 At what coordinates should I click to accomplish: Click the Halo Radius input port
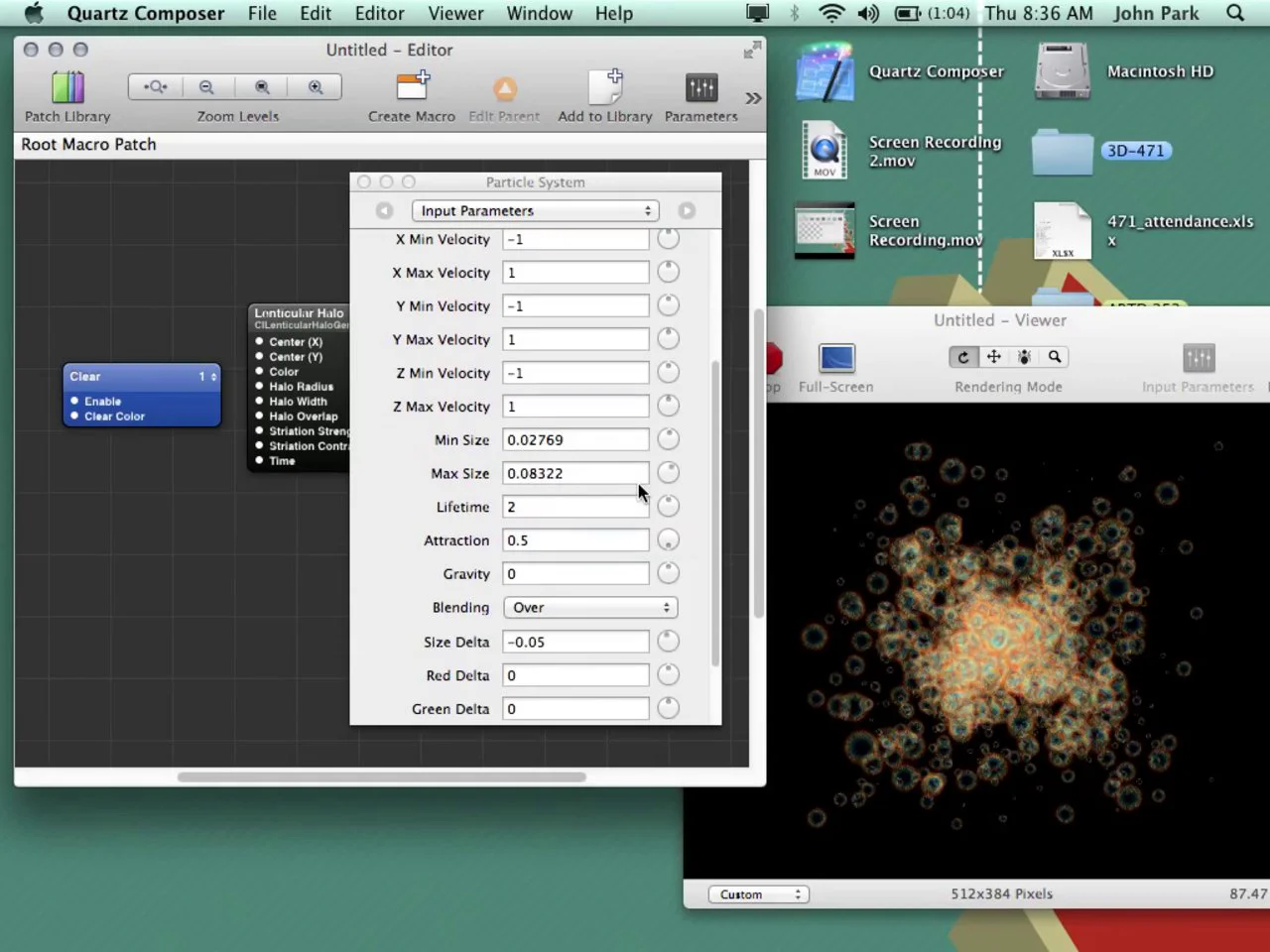(260, 387)
